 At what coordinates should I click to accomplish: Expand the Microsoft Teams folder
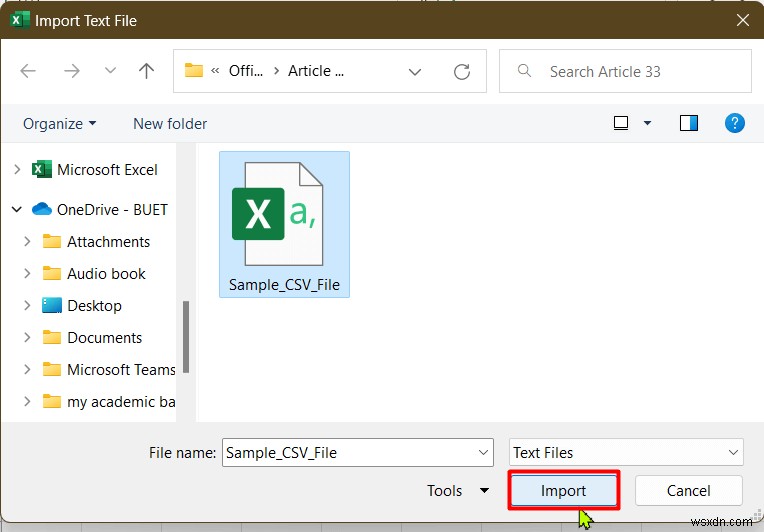coord(27,369)
